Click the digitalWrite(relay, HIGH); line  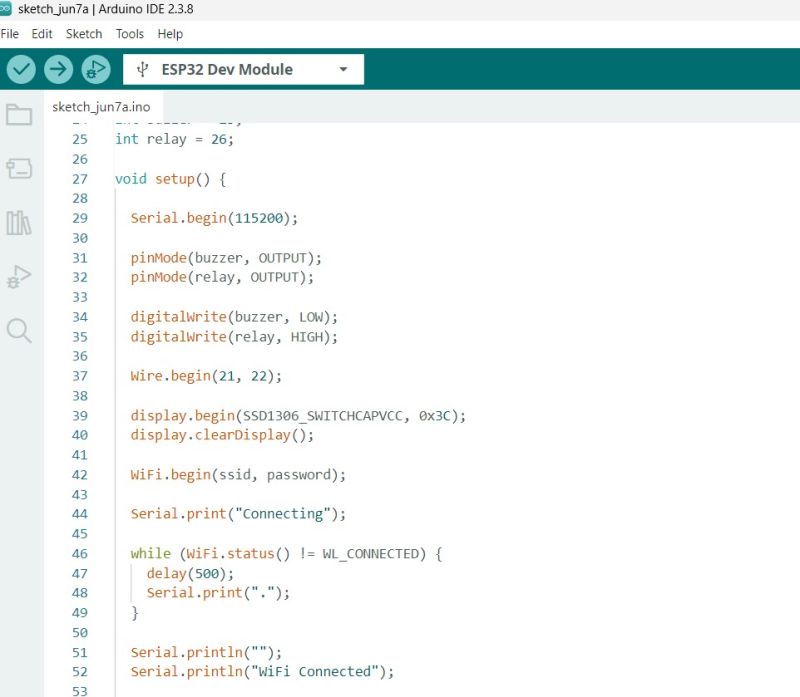234,337
